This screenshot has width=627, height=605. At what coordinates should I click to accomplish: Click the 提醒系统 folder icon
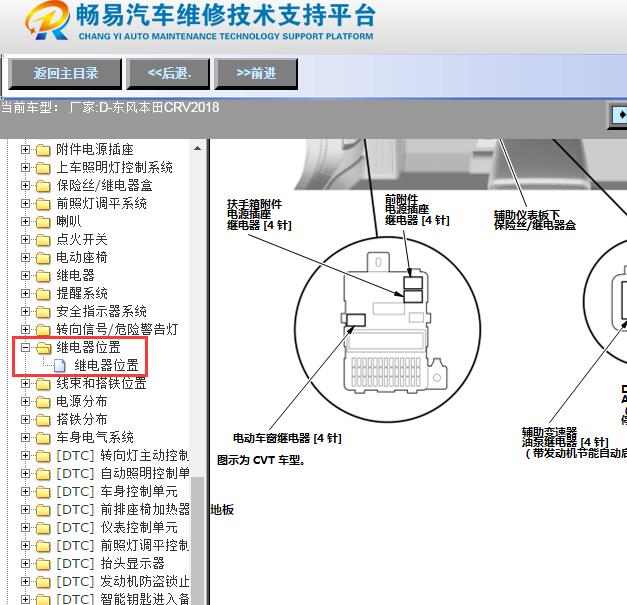(x=43, y=294)
